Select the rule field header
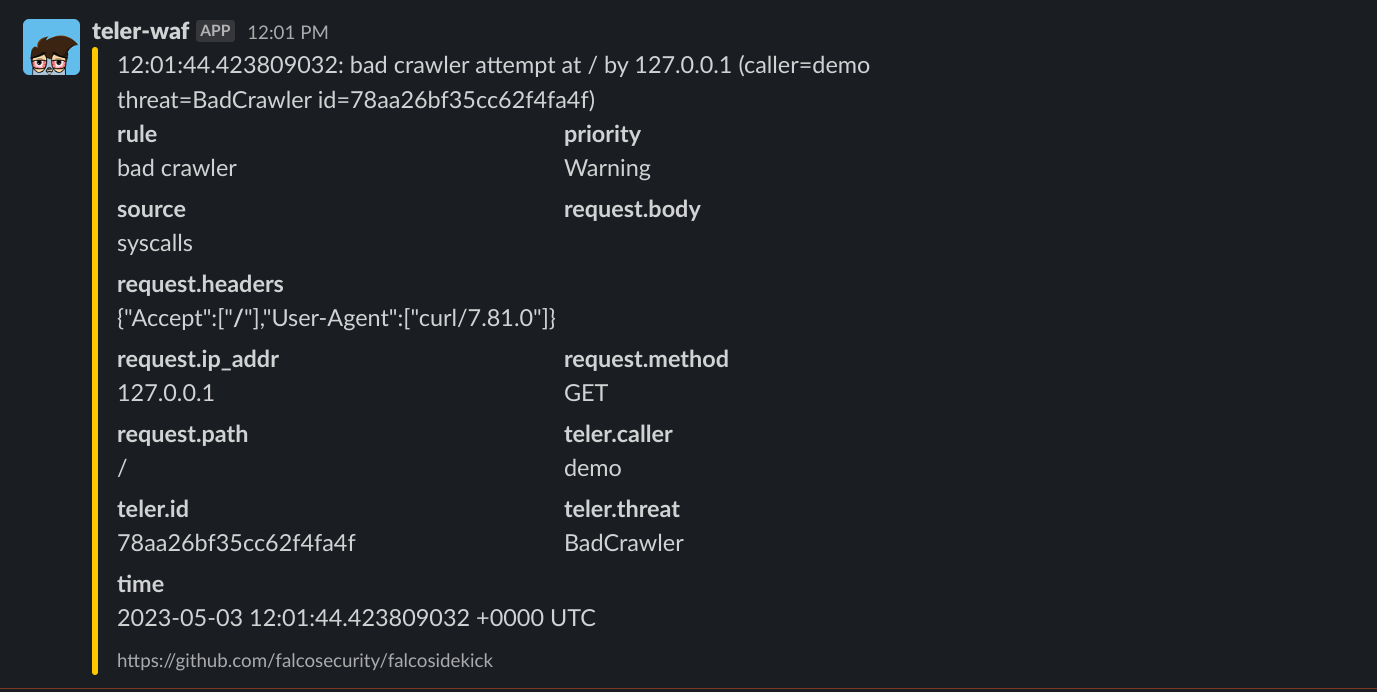The height and width of the screenshot is (692, 1377). (x=137, y=134)
